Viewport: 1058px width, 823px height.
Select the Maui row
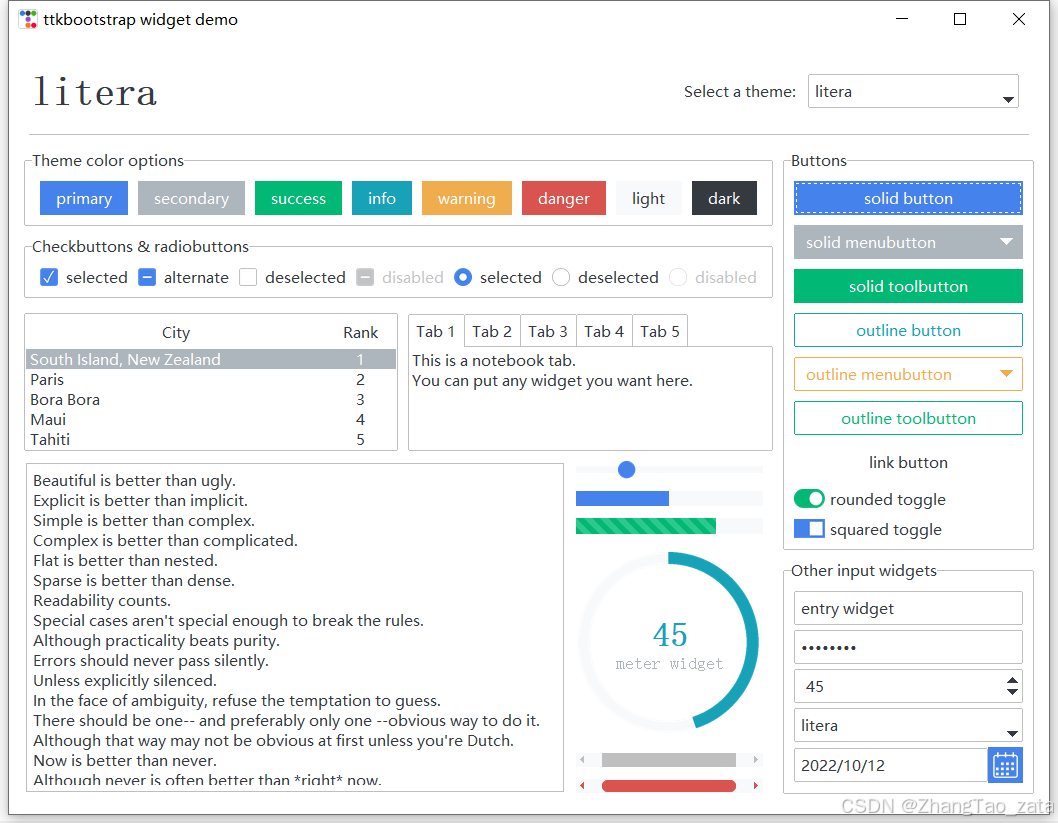click(211, 420)
